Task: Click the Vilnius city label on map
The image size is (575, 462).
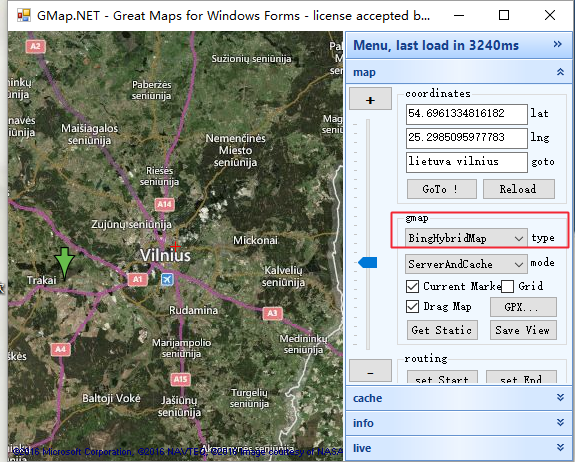Action: point(165,256)
